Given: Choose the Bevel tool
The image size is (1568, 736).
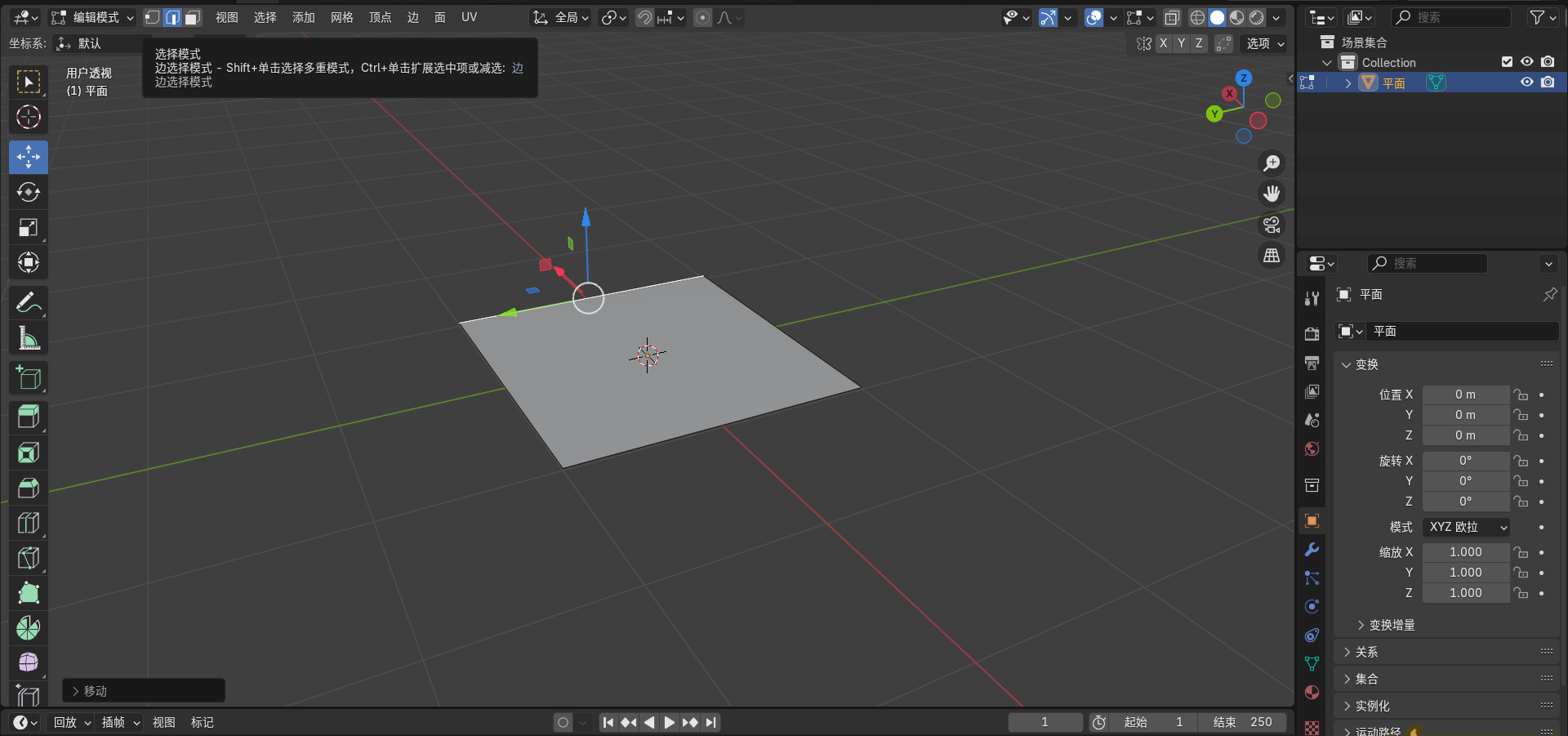Looking at the screenshot, I should coord(29,488).
